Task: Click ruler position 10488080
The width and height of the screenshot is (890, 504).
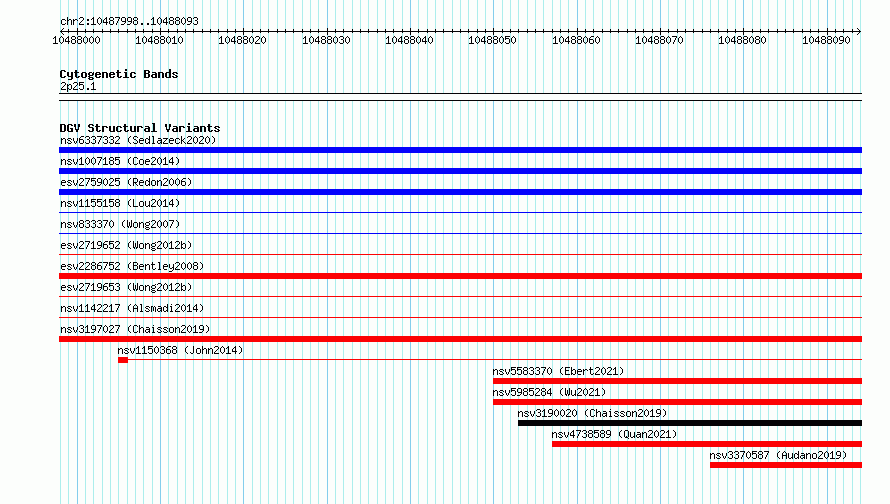Action: click(742, 40)
